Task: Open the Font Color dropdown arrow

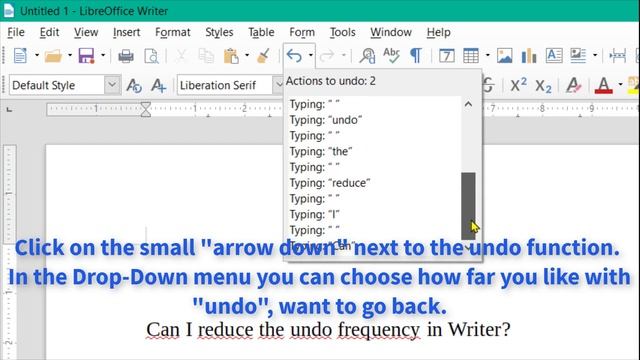Action: click(x=620, y=85)
